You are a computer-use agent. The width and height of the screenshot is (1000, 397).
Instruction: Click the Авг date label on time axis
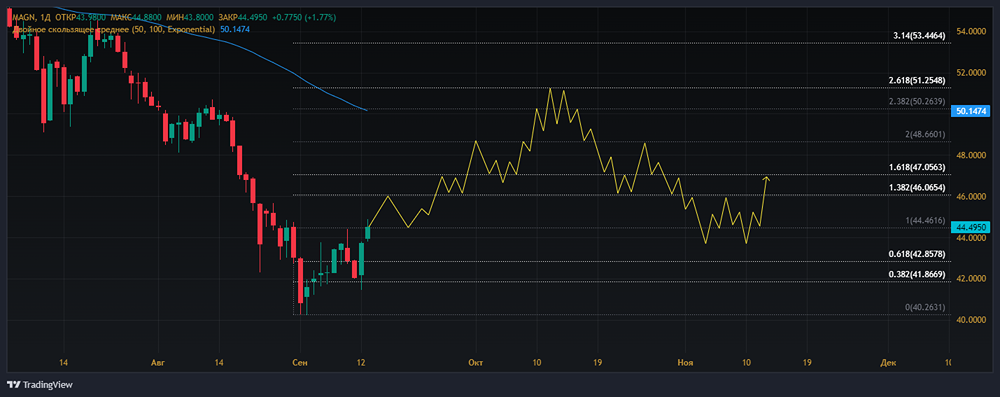(x=157, y=363)
